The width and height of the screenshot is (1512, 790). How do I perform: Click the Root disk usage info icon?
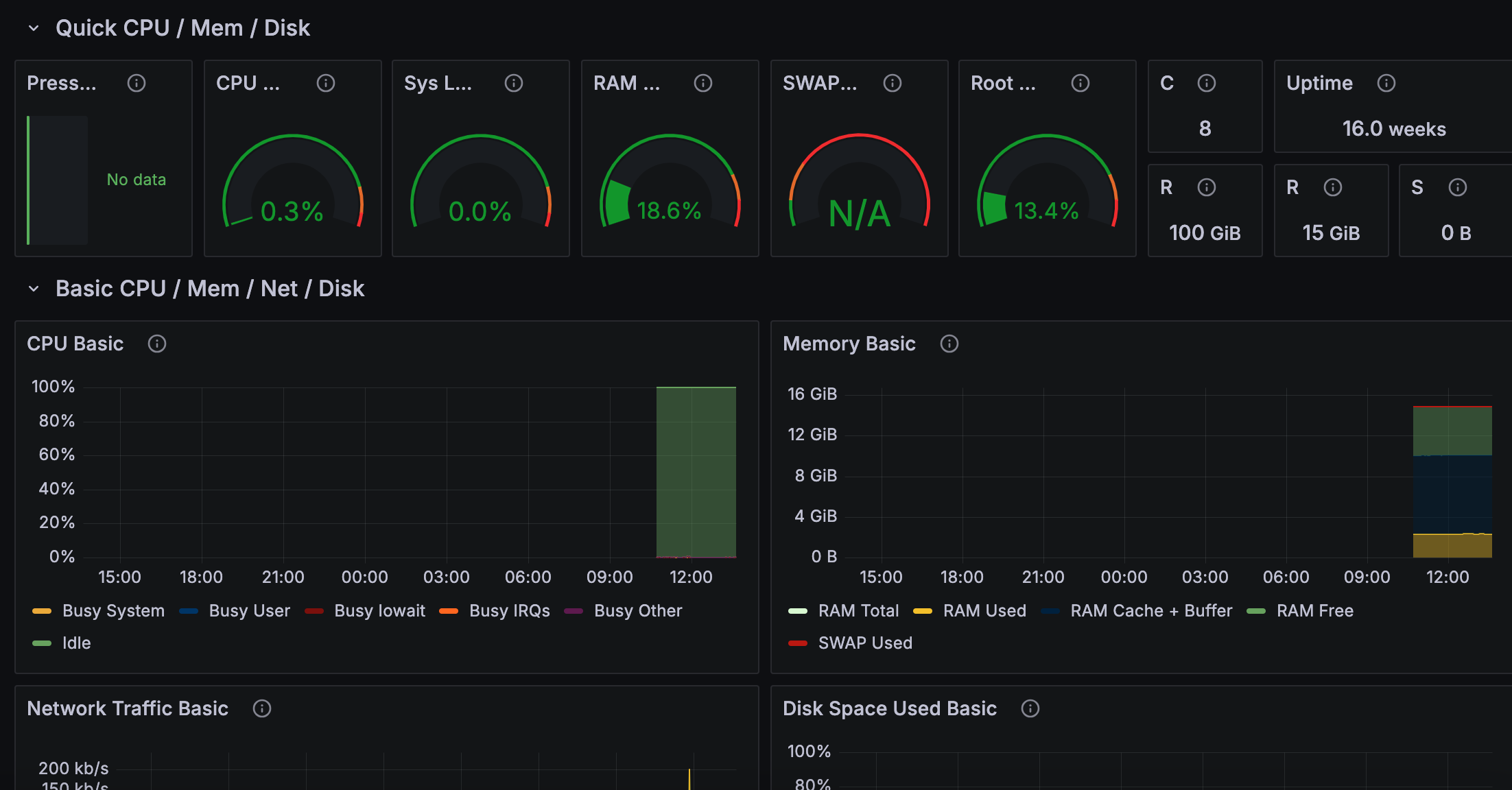pyautogui.click(x=1078, y=84)
